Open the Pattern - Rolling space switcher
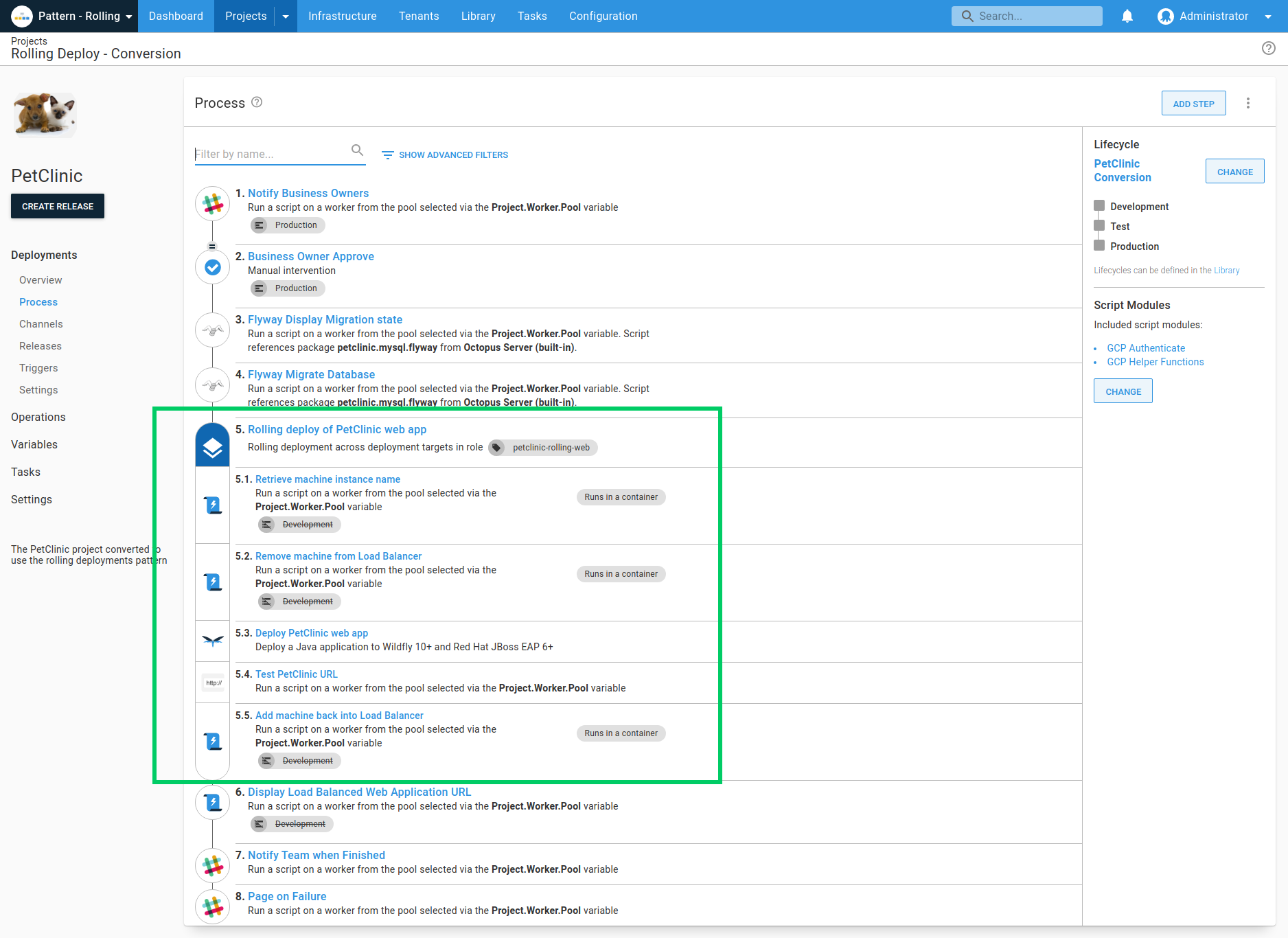Screen dimensions: 1288x938 click(72, 16)
